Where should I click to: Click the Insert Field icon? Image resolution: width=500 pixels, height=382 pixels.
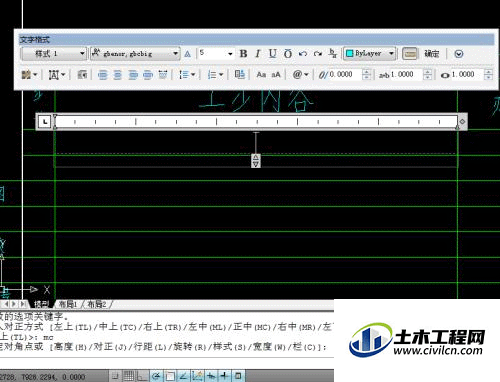(x=240, y=75)
